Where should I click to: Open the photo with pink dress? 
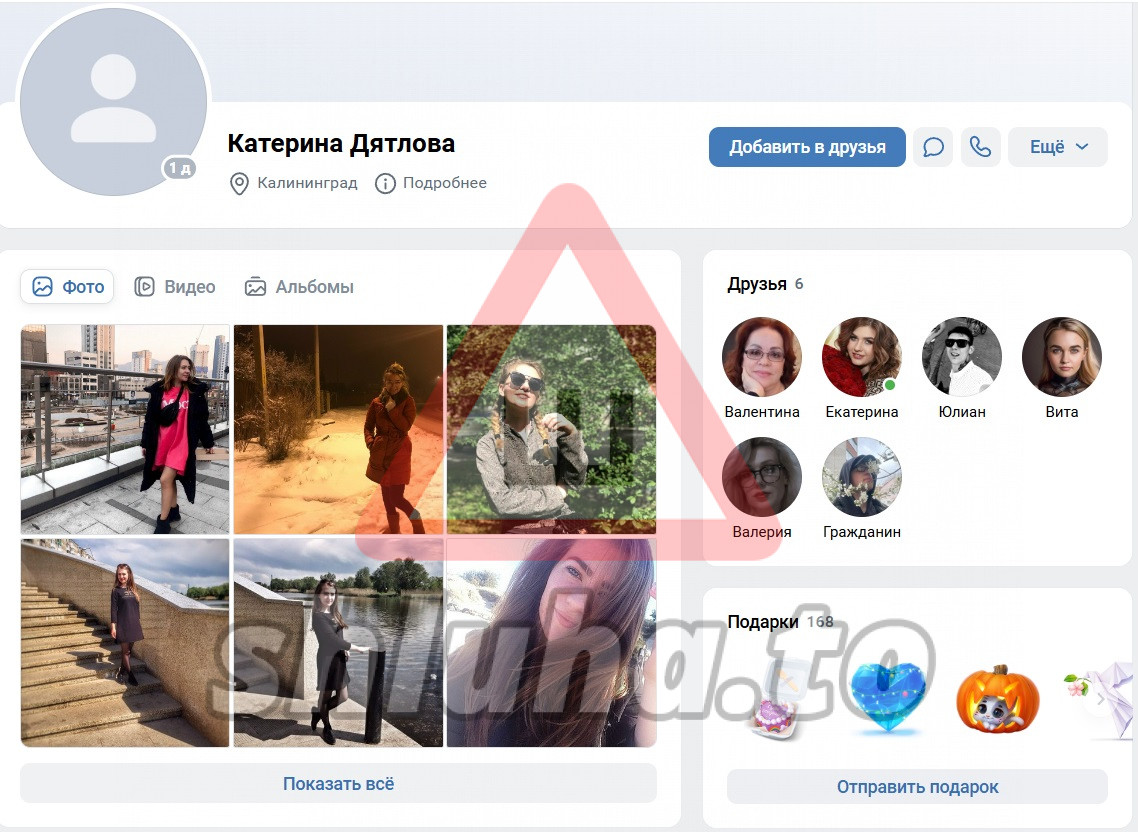pyautogui.click(x=125, y=429)
